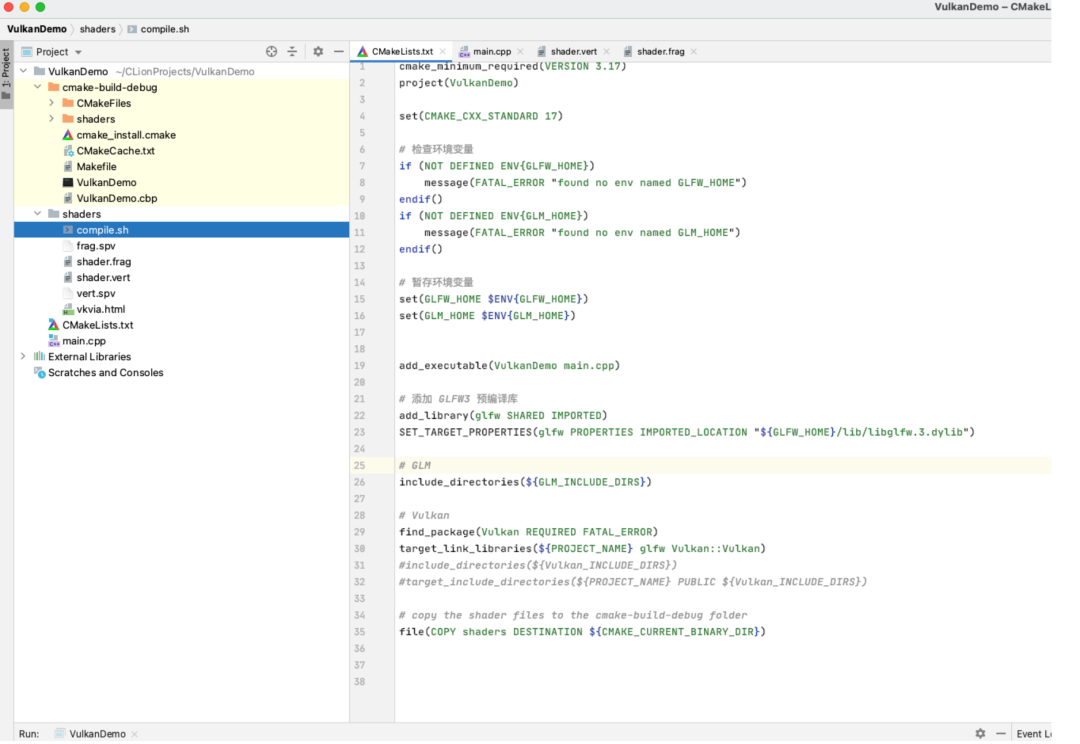This screenshot has width=1080, height=744.
Task: Click the add_executable line in editor
Action: tap(509, 366)
